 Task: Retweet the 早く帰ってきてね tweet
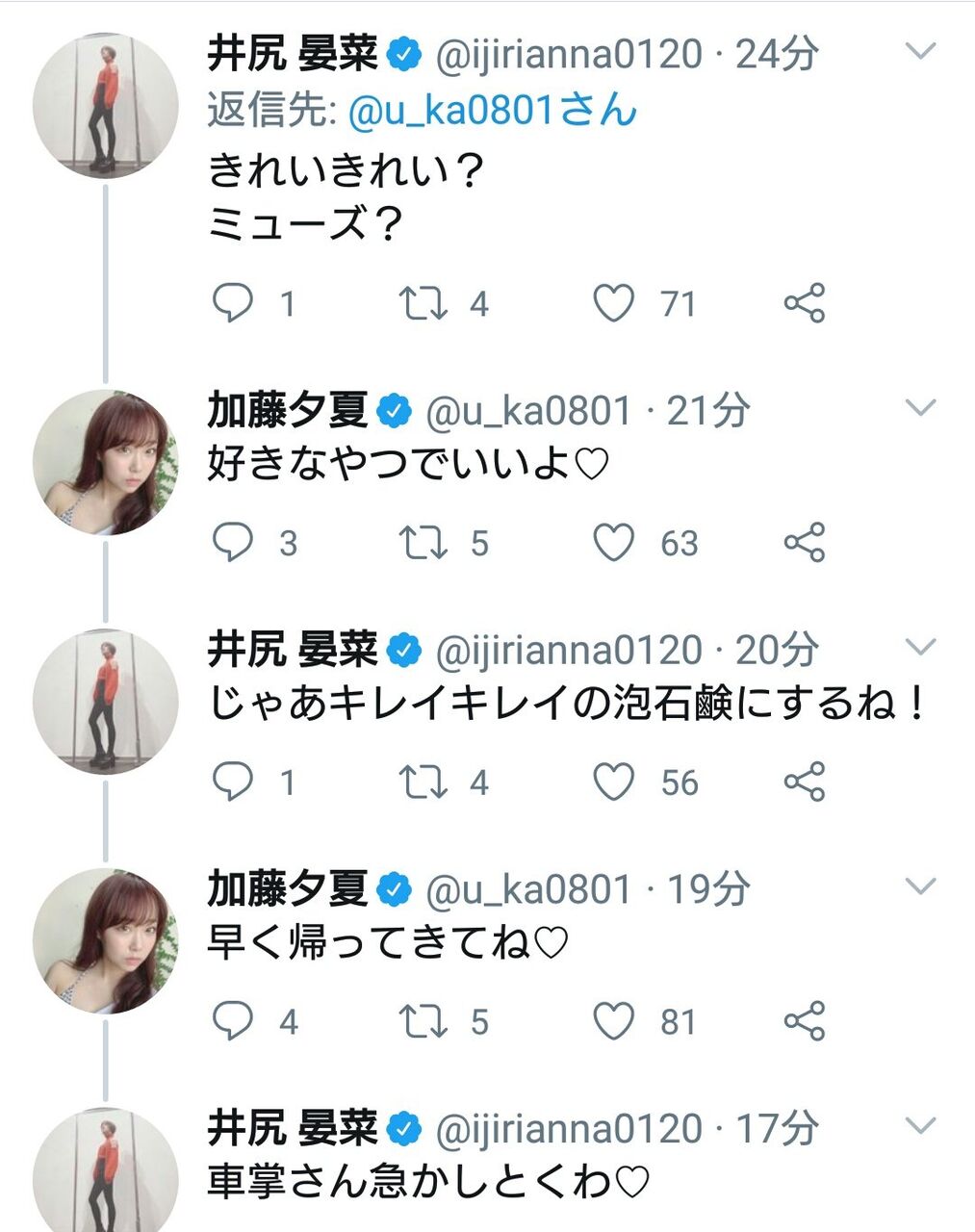click(x=423, y=1020)
